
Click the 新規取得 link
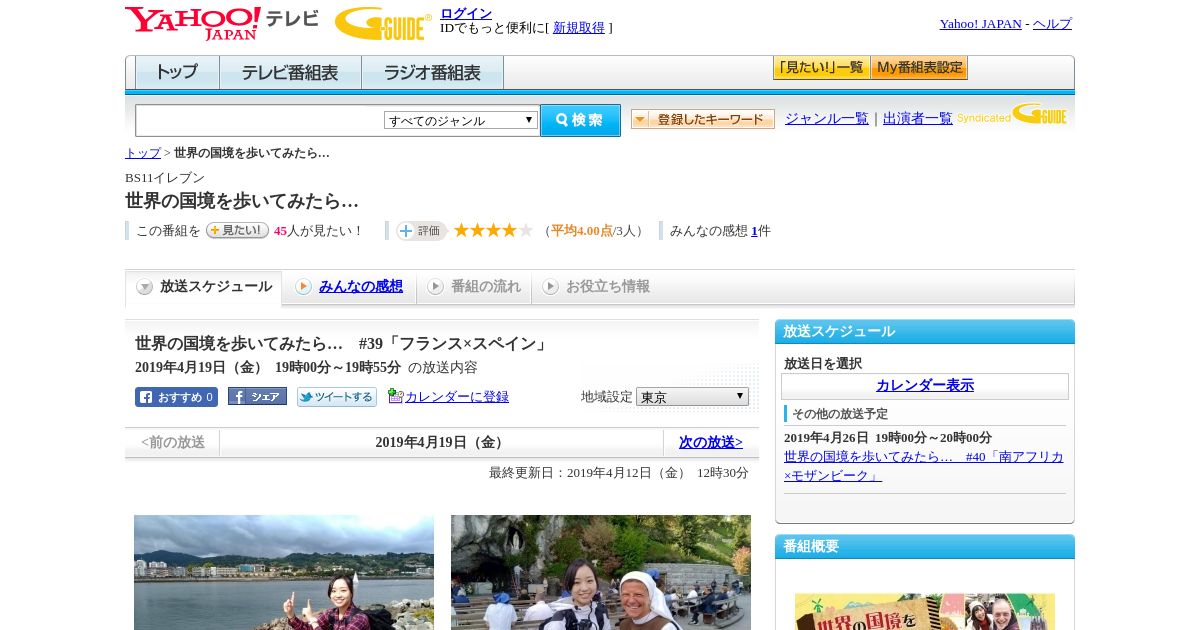(x=579, y=28)
